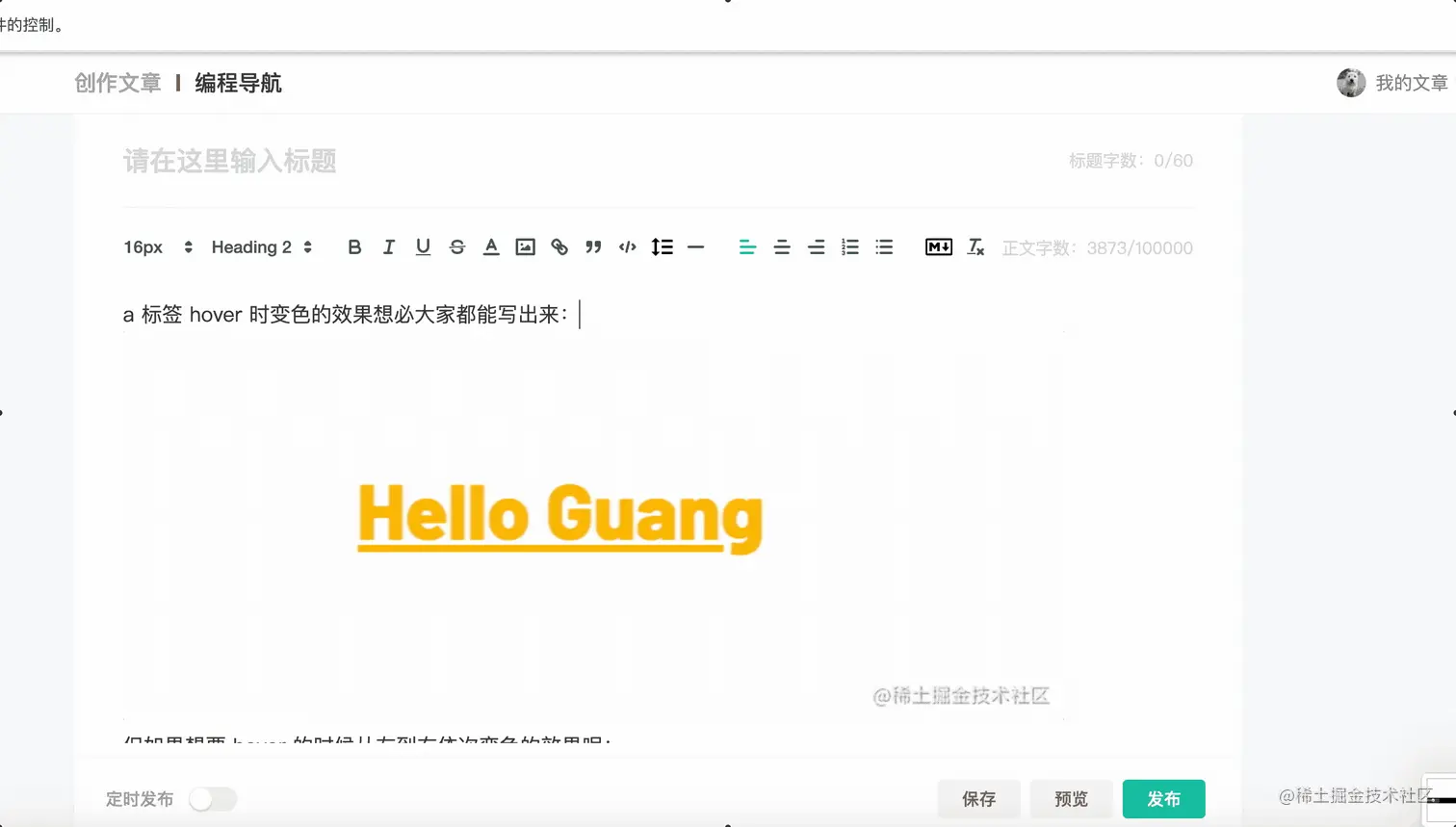Toggle the 定时发布 scheduled publish switch
This screenshot has width=1456, height=827.
coord(213,799)
